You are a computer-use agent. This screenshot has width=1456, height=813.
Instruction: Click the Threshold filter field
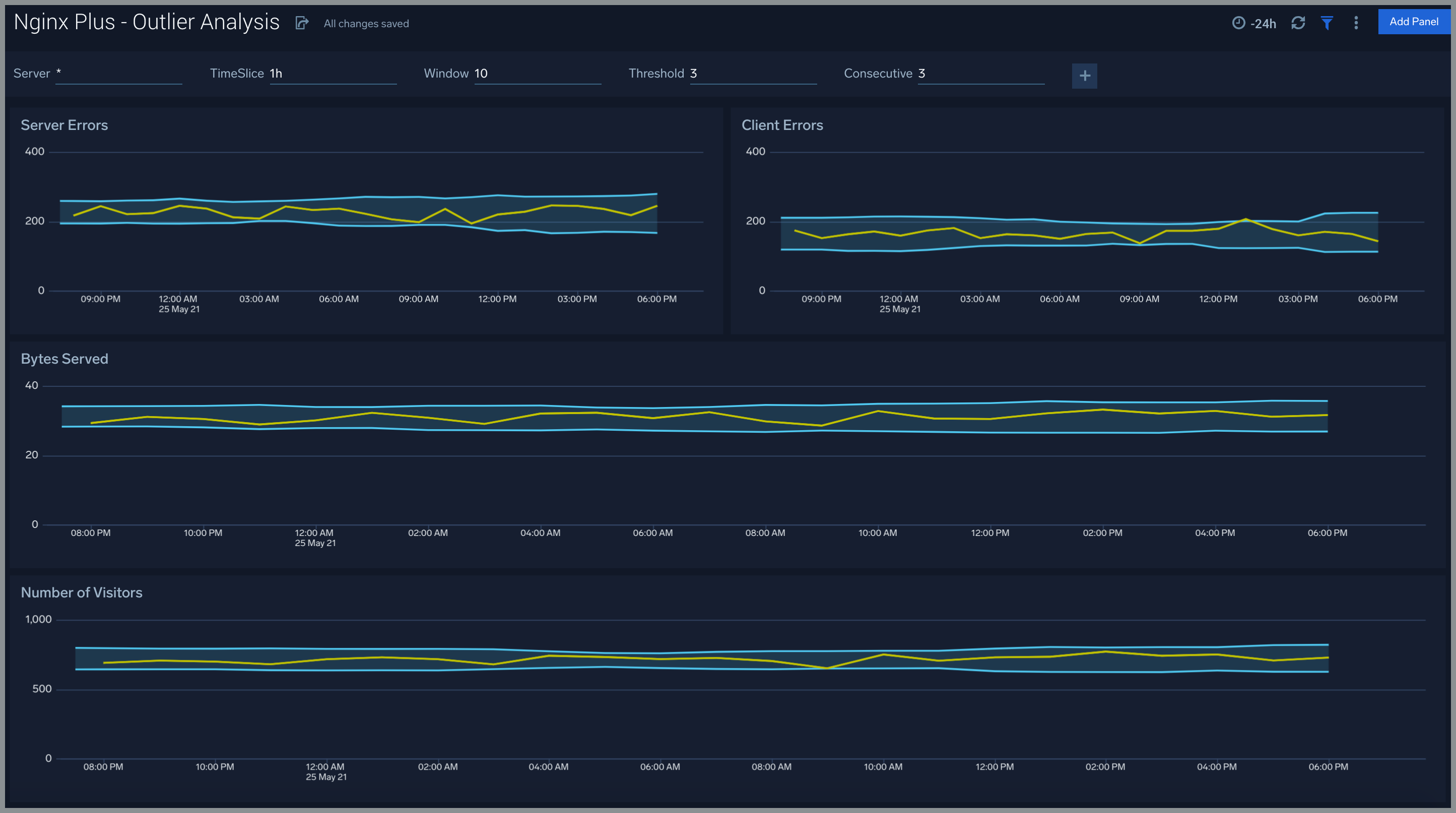[753, 74]
